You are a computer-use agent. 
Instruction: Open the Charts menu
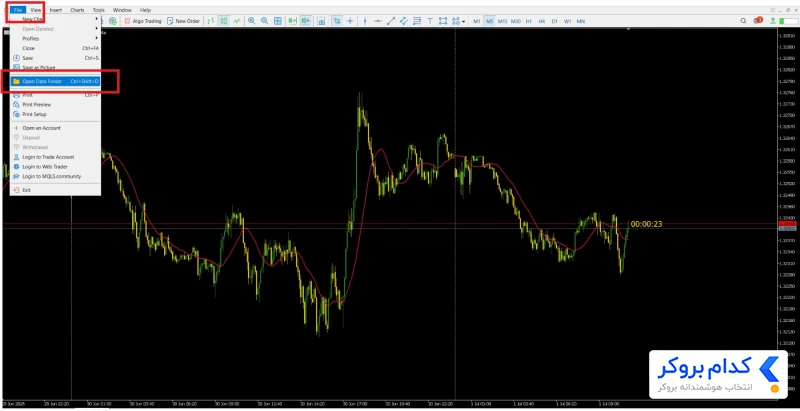[x=77, y=10]
